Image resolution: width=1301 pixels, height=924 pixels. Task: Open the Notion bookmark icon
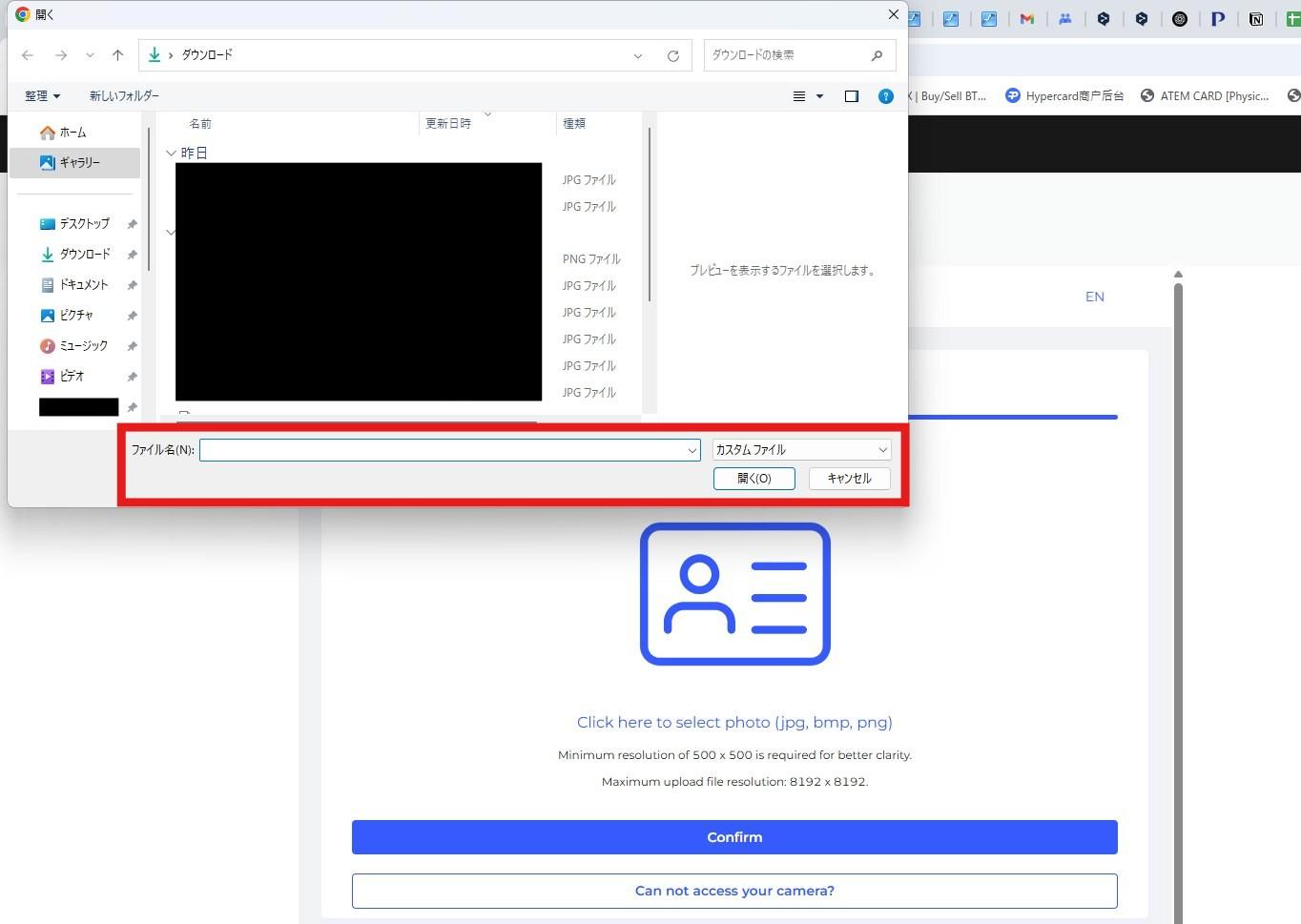1255,19
